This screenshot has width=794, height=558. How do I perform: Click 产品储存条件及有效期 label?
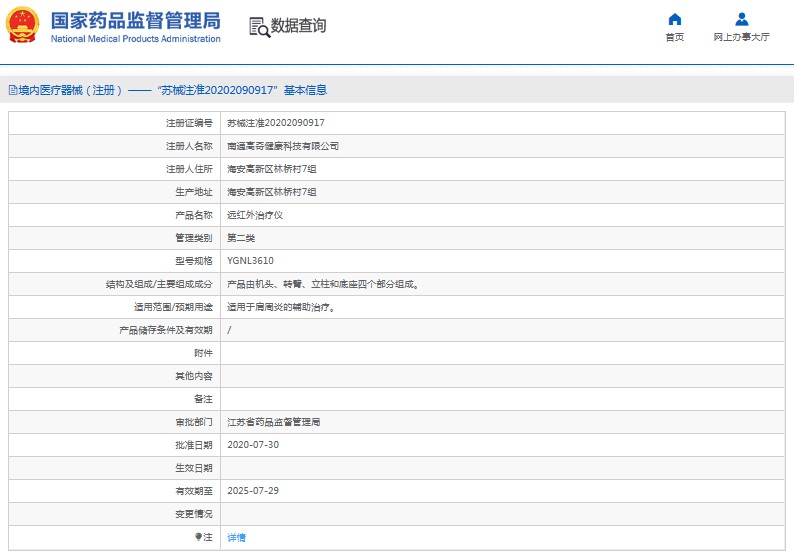[x=166, y=330]
